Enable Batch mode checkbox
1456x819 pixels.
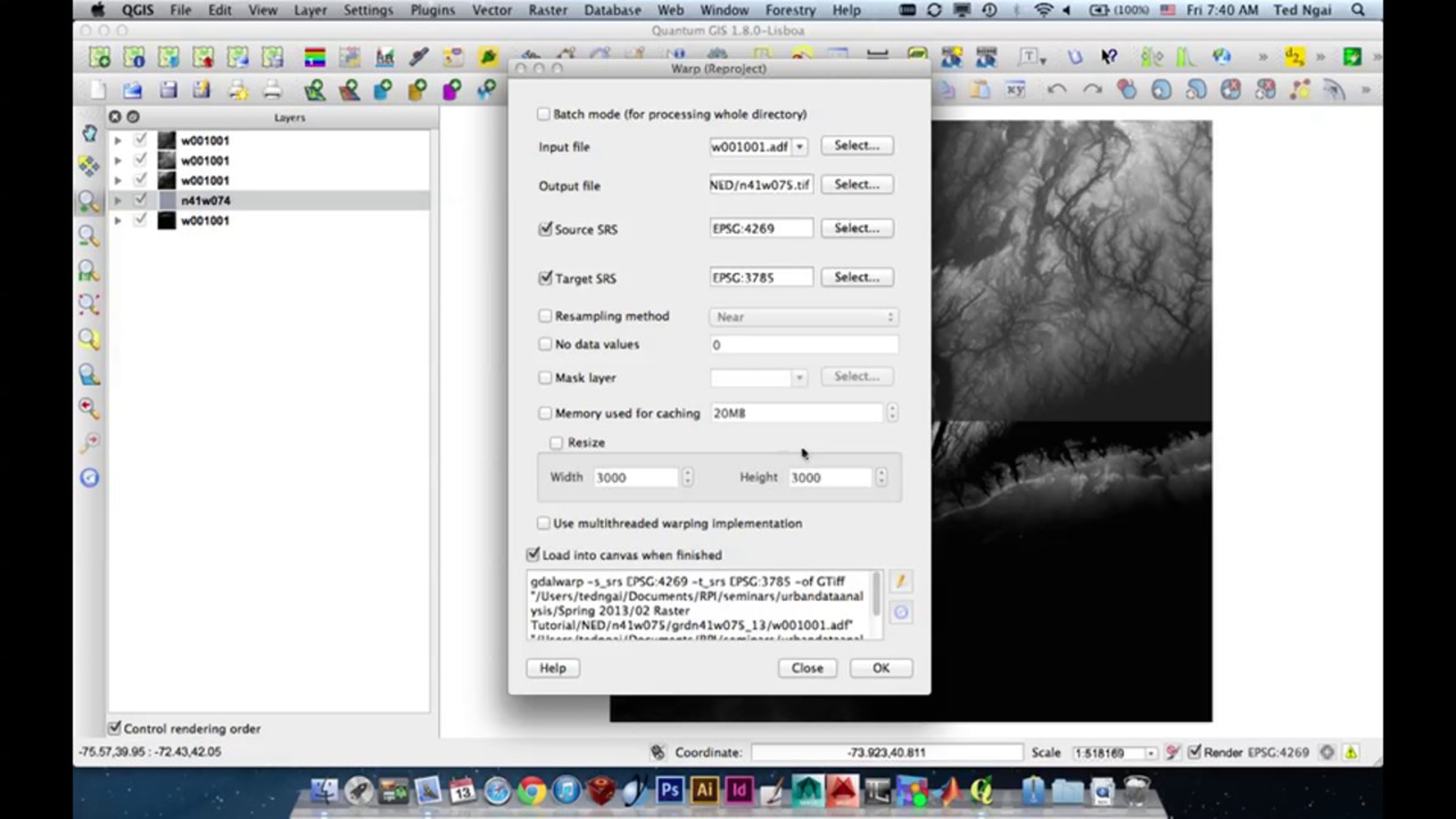coord(543,114)
